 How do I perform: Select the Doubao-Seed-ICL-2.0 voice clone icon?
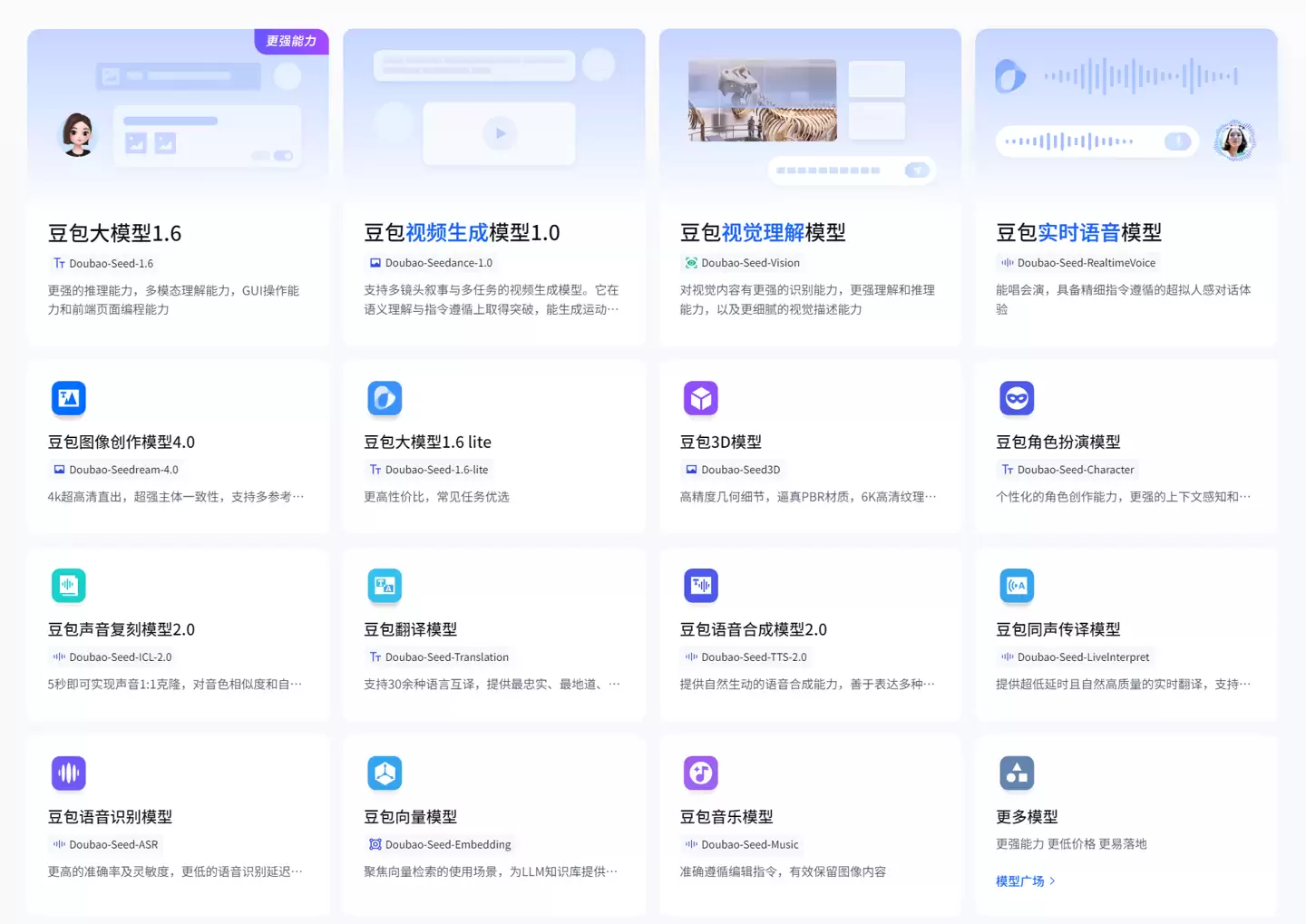pyautogui.click(x=69, y=586)
